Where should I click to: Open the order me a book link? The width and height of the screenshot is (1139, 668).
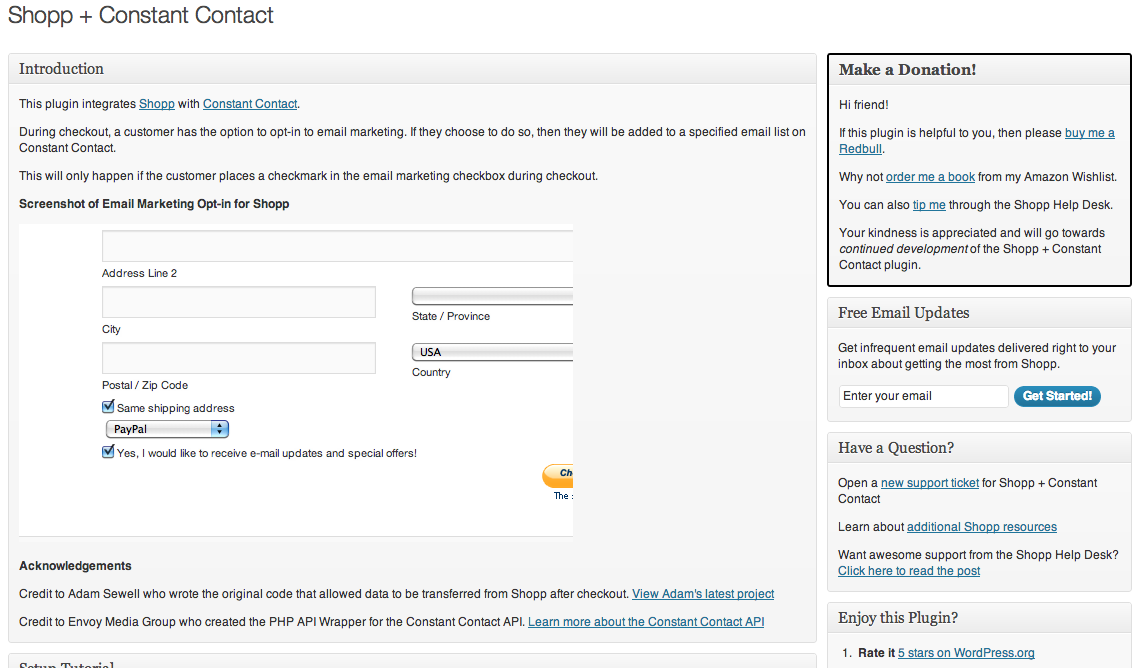pos(930,176)
